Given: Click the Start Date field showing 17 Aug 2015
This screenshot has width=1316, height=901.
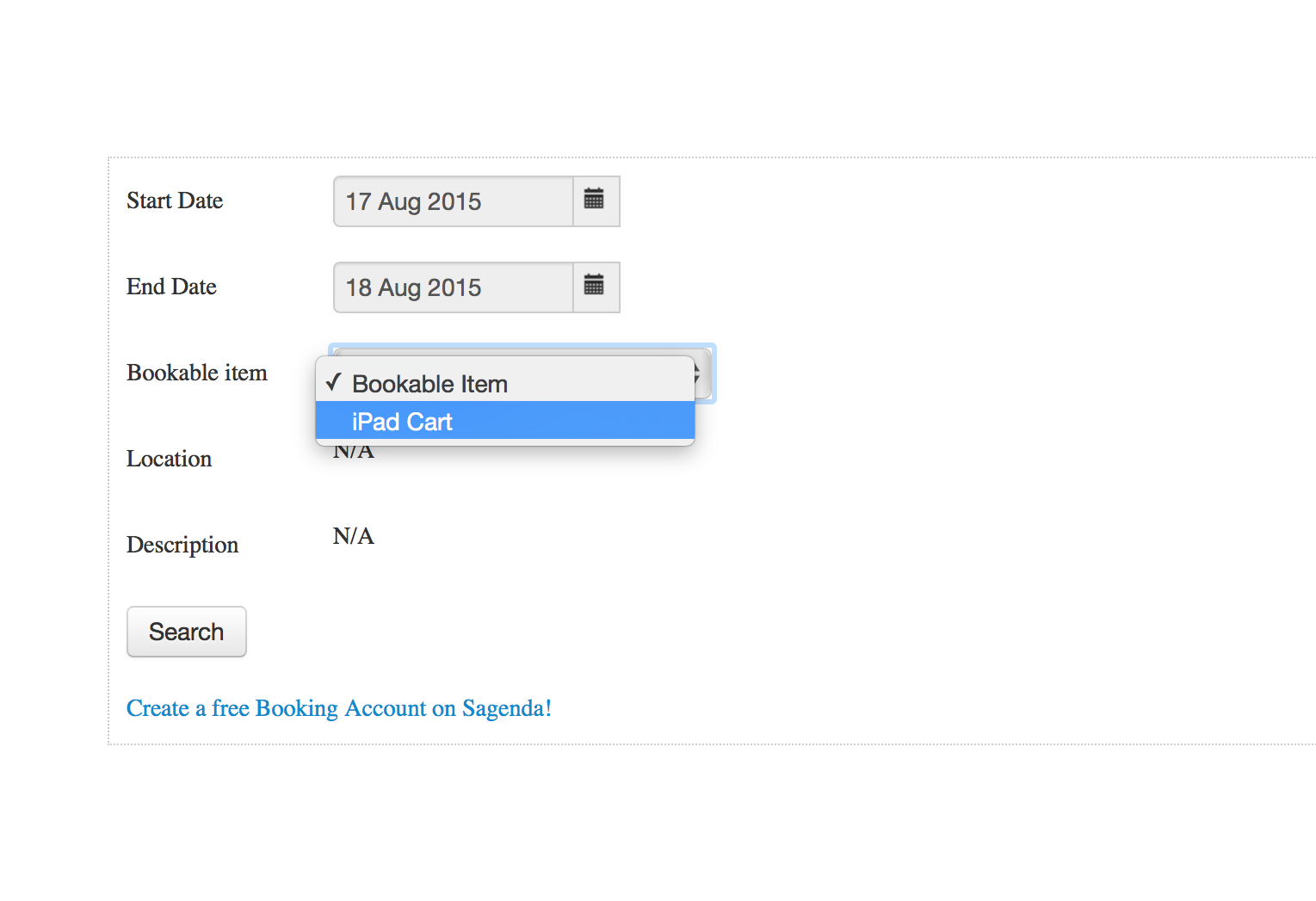Looking at the screenshot, I should point(453,201).
